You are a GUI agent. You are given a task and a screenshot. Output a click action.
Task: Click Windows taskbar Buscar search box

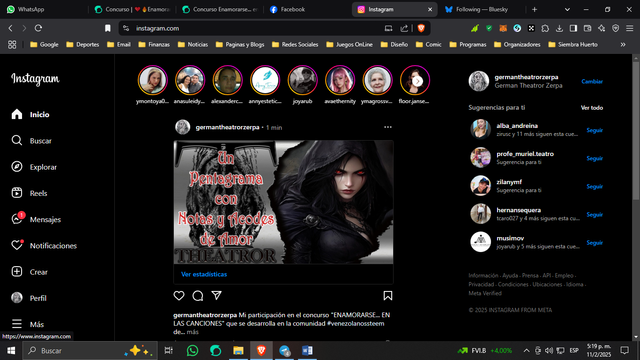pyautogui.click(x=90, y=351)
